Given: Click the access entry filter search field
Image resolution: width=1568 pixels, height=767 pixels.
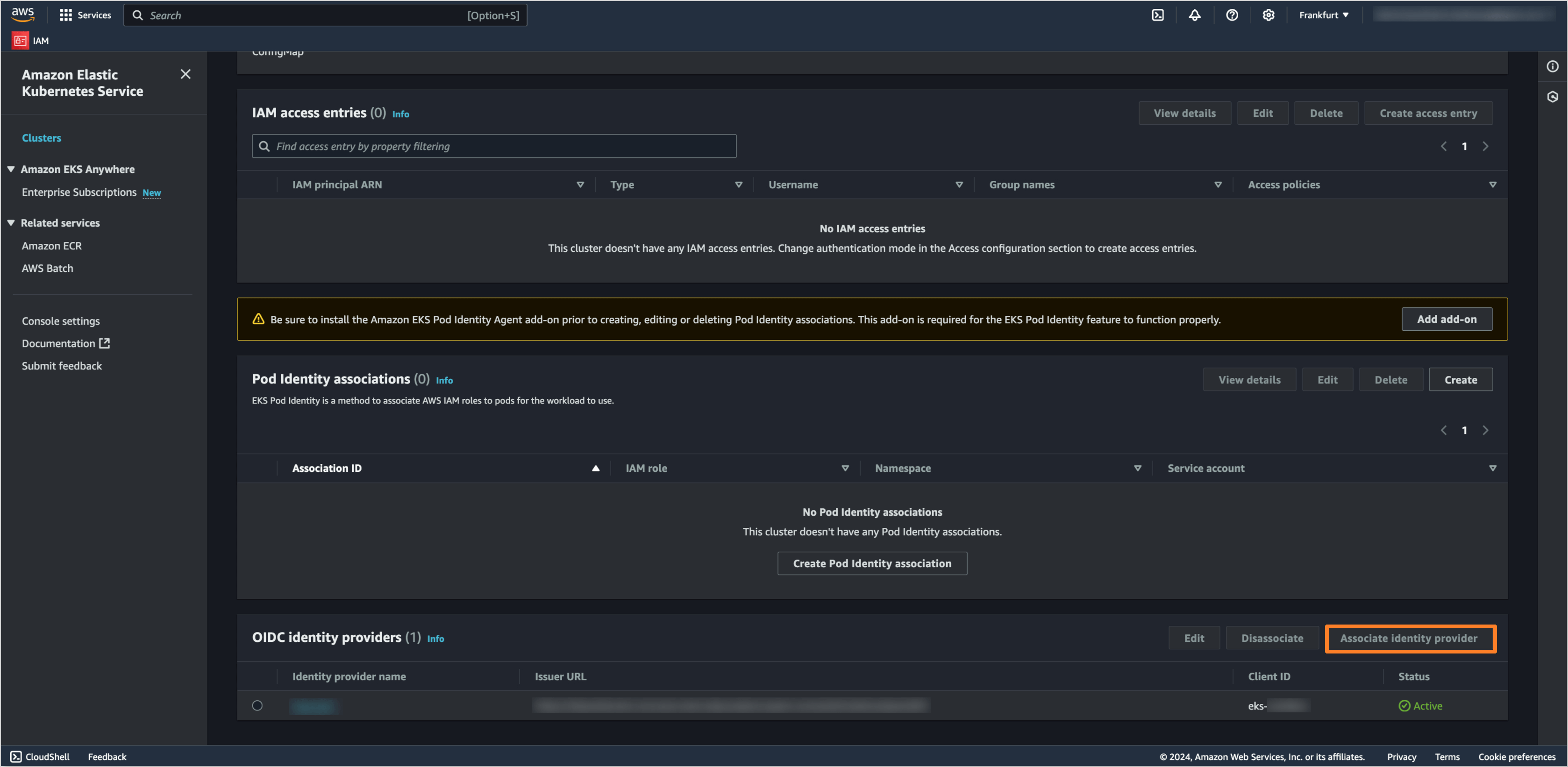Looking at the screenshot, I should (x=494, y=146).
